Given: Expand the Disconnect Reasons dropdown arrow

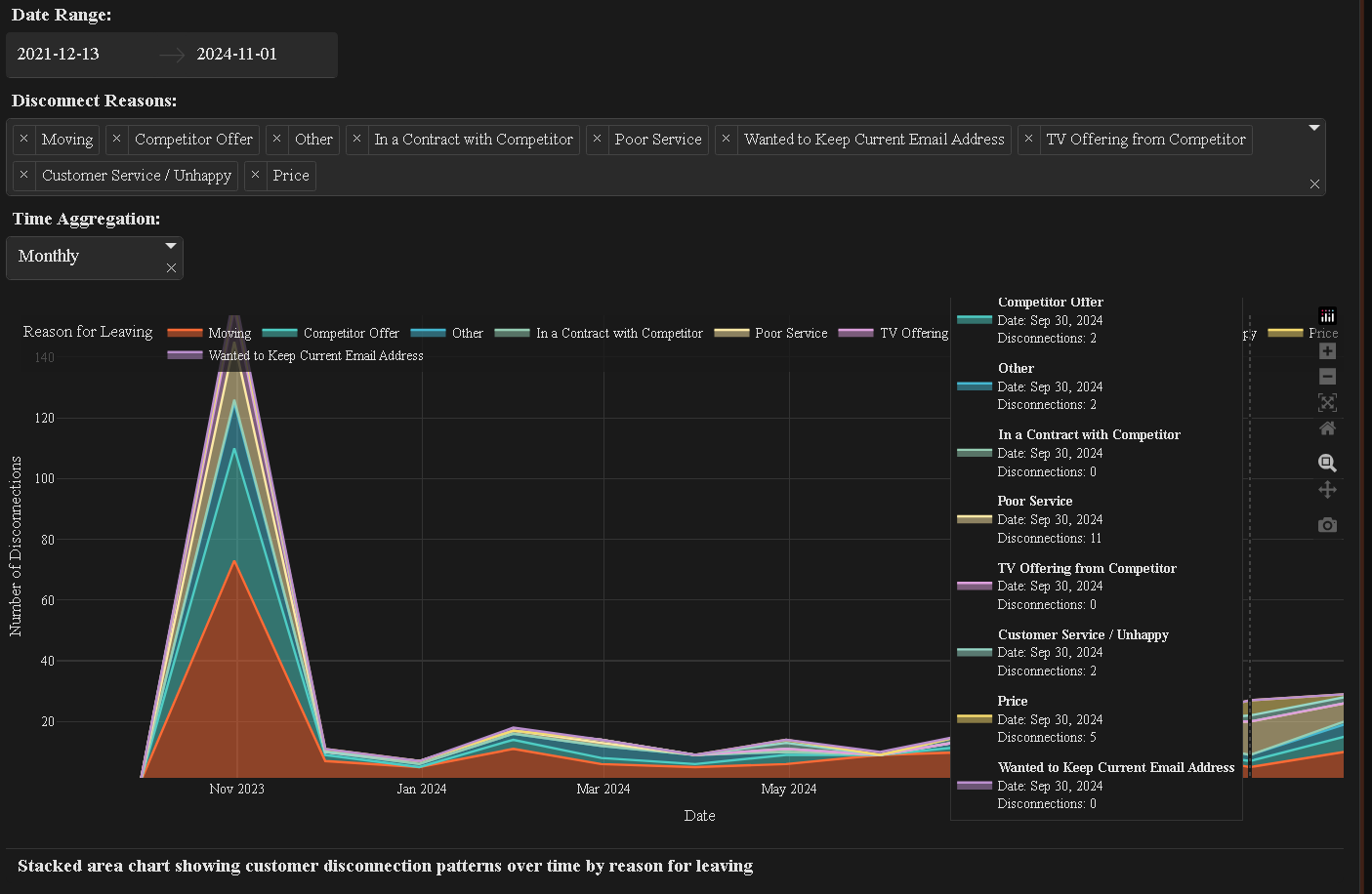Looking at the screenshot, I should pyautogui.click(x=1314, y=128).
